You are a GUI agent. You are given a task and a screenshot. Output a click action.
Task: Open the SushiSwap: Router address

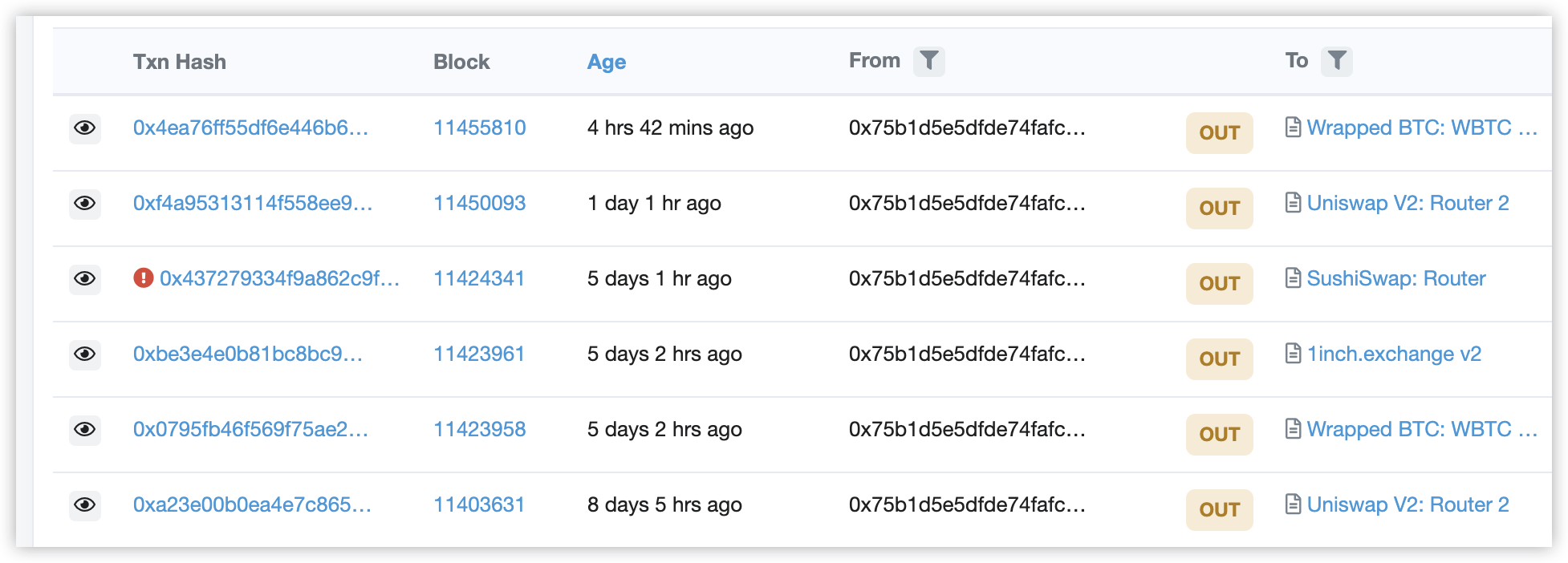tap(1396, 278)
